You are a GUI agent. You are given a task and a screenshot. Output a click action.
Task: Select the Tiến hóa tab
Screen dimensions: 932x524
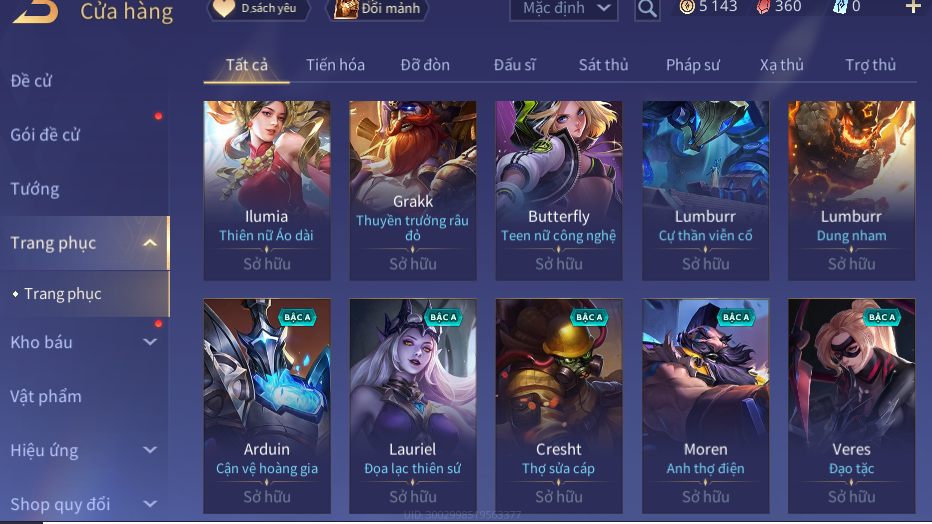point(335,65)
